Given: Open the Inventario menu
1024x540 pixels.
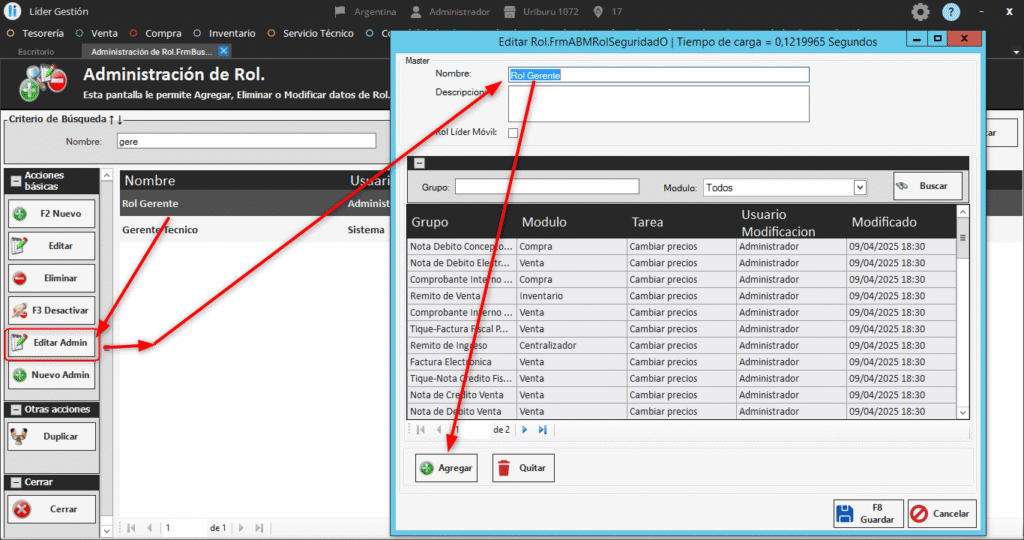Looking at the screenshot, I should (x=227, y=33).
